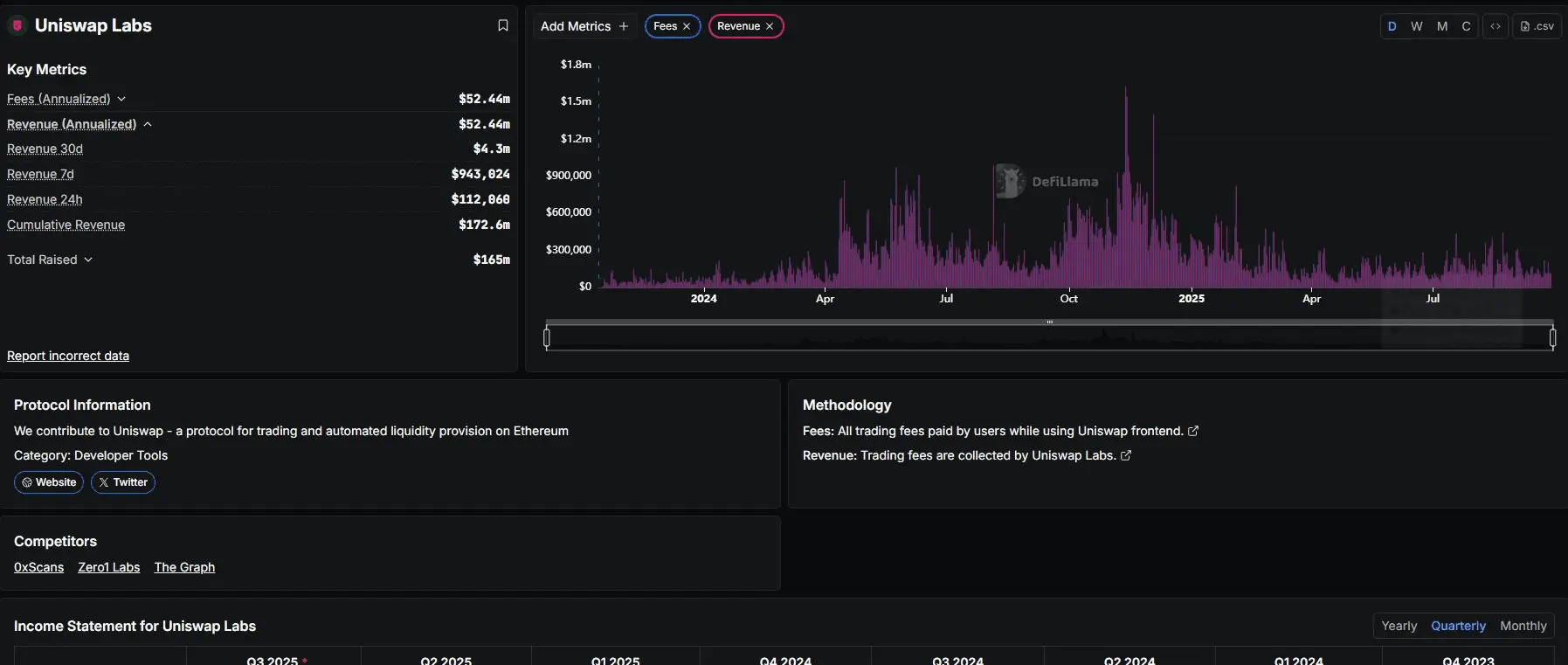Open the Revenue methodology external link icon

1126,455
